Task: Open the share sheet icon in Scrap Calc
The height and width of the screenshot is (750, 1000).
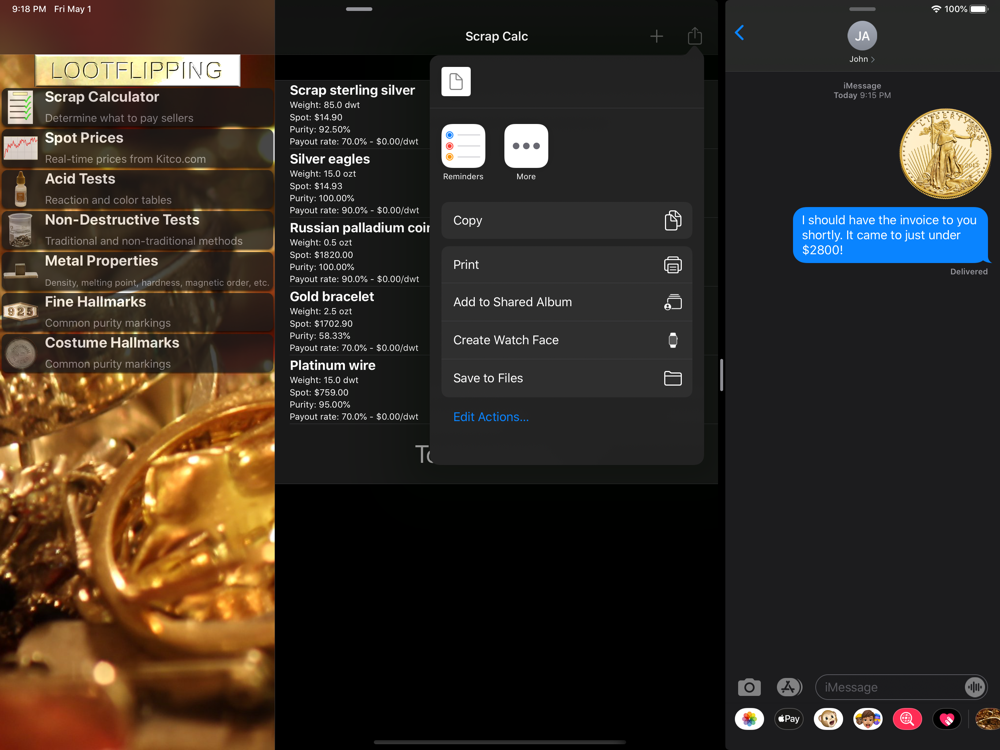Action: 695,36
